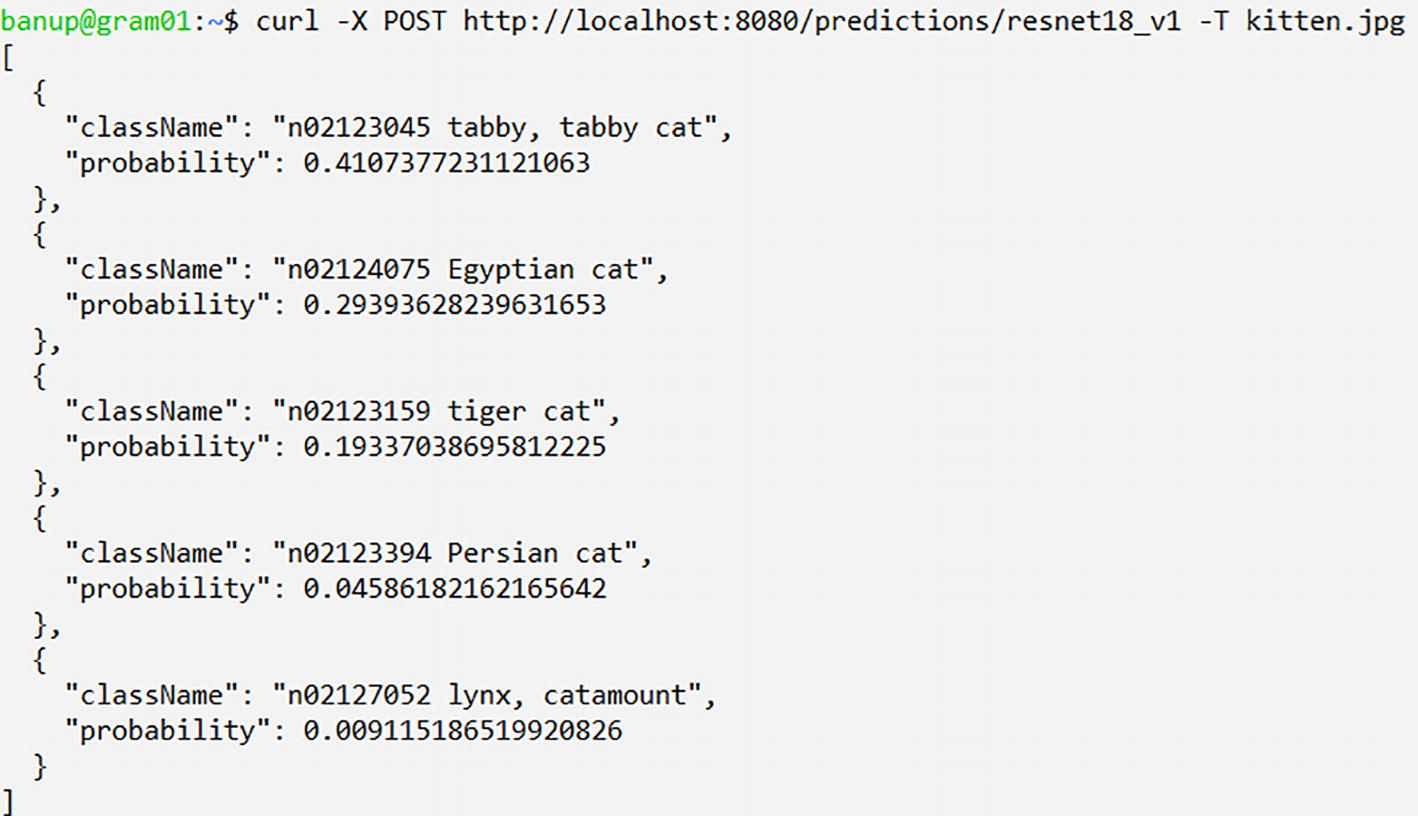Select the "n02123394 Persian cat" class name
The height and width of the screenshot is (816, 1418).
[x=462, y=553]
